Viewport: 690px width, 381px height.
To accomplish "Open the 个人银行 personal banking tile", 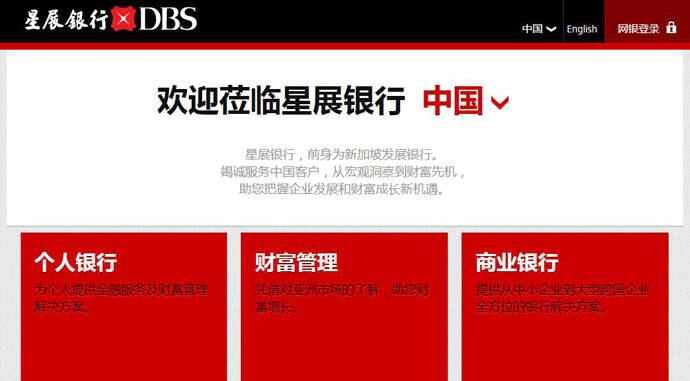I will point(124,307).
